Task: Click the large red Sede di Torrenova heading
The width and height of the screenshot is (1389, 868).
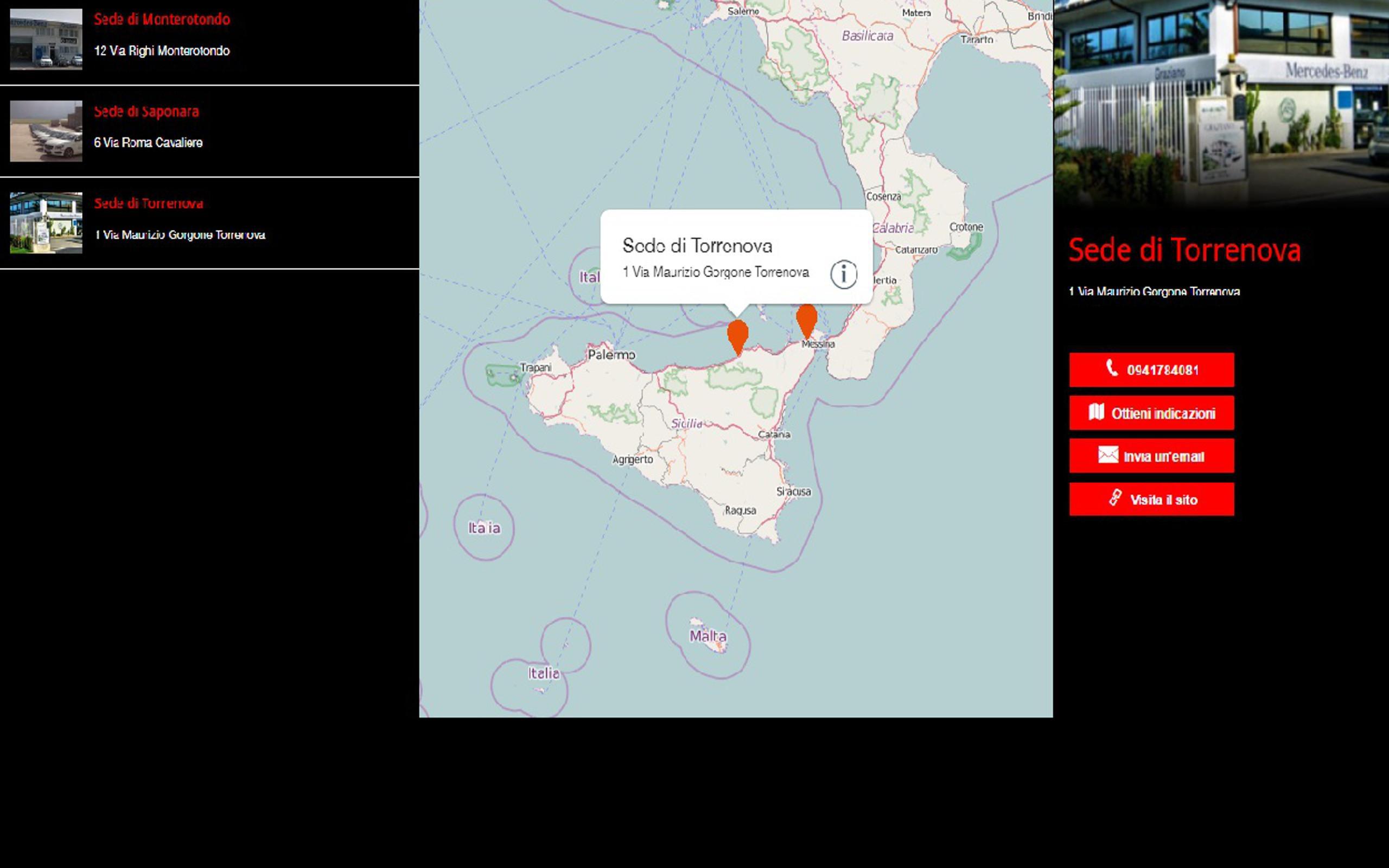Action: tap(1184, 250)
